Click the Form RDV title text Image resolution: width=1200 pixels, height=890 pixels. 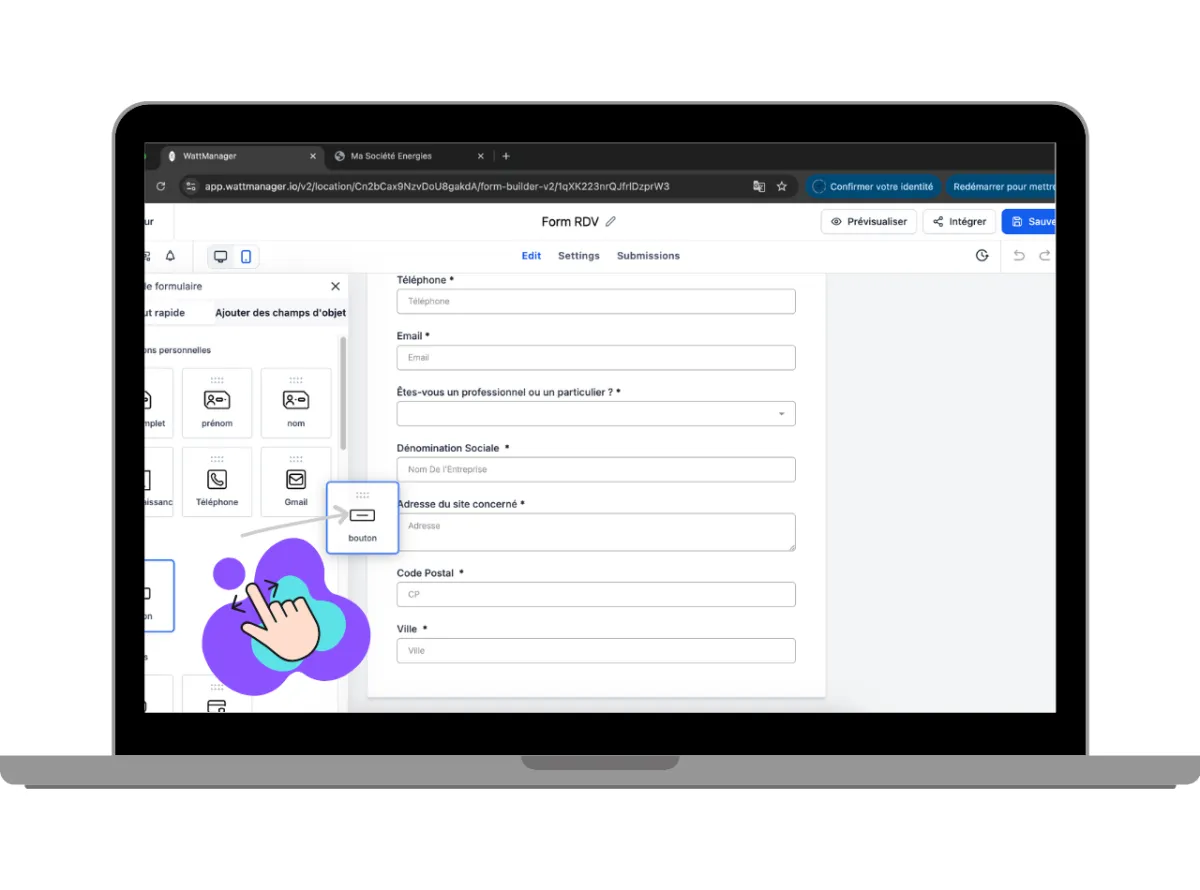coord(570,222)
